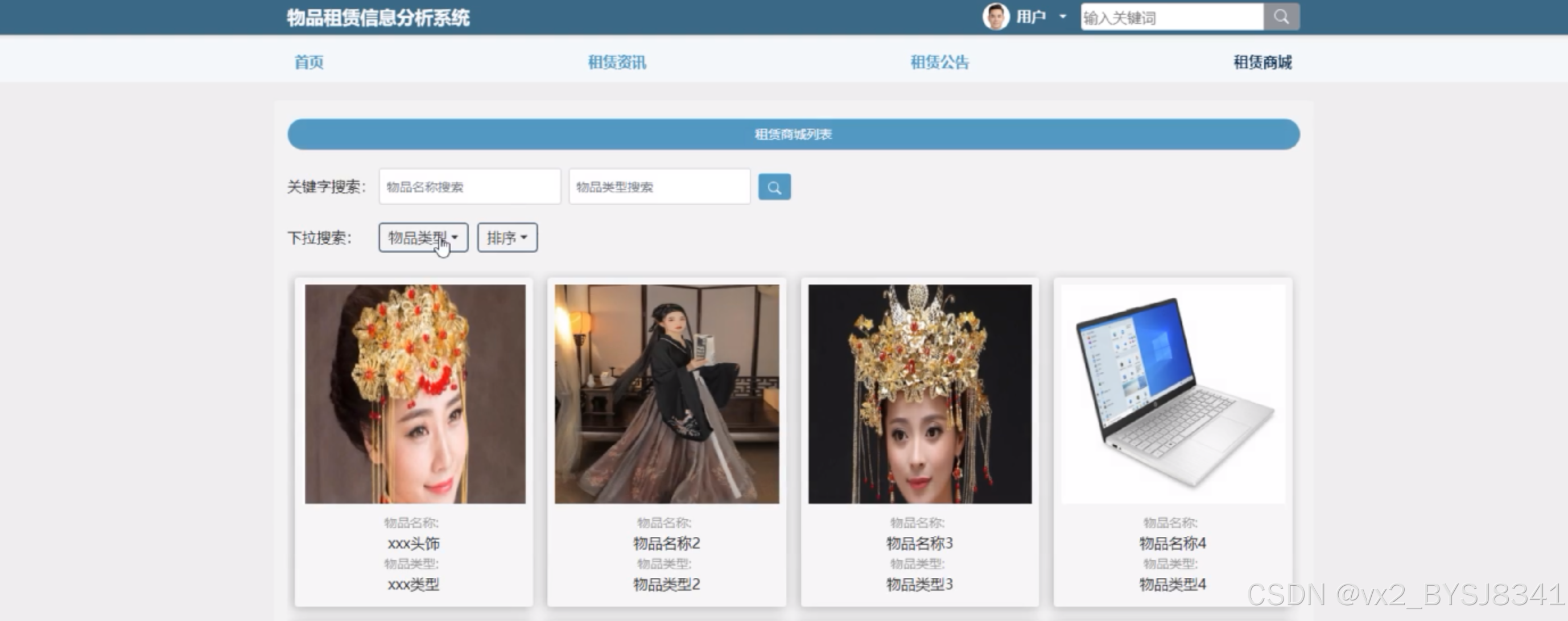Open the xxx头饰 product thumbnail
Screen dimensions: 1568x621
(415, 394)
